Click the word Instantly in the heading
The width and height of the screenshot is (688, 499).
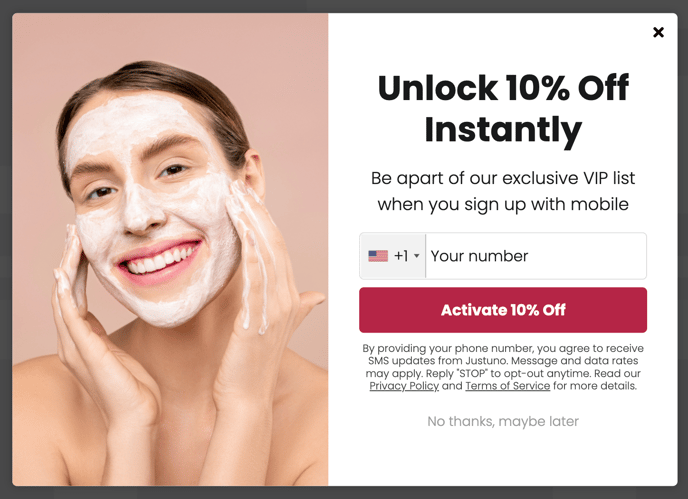[x=503, y=129]
